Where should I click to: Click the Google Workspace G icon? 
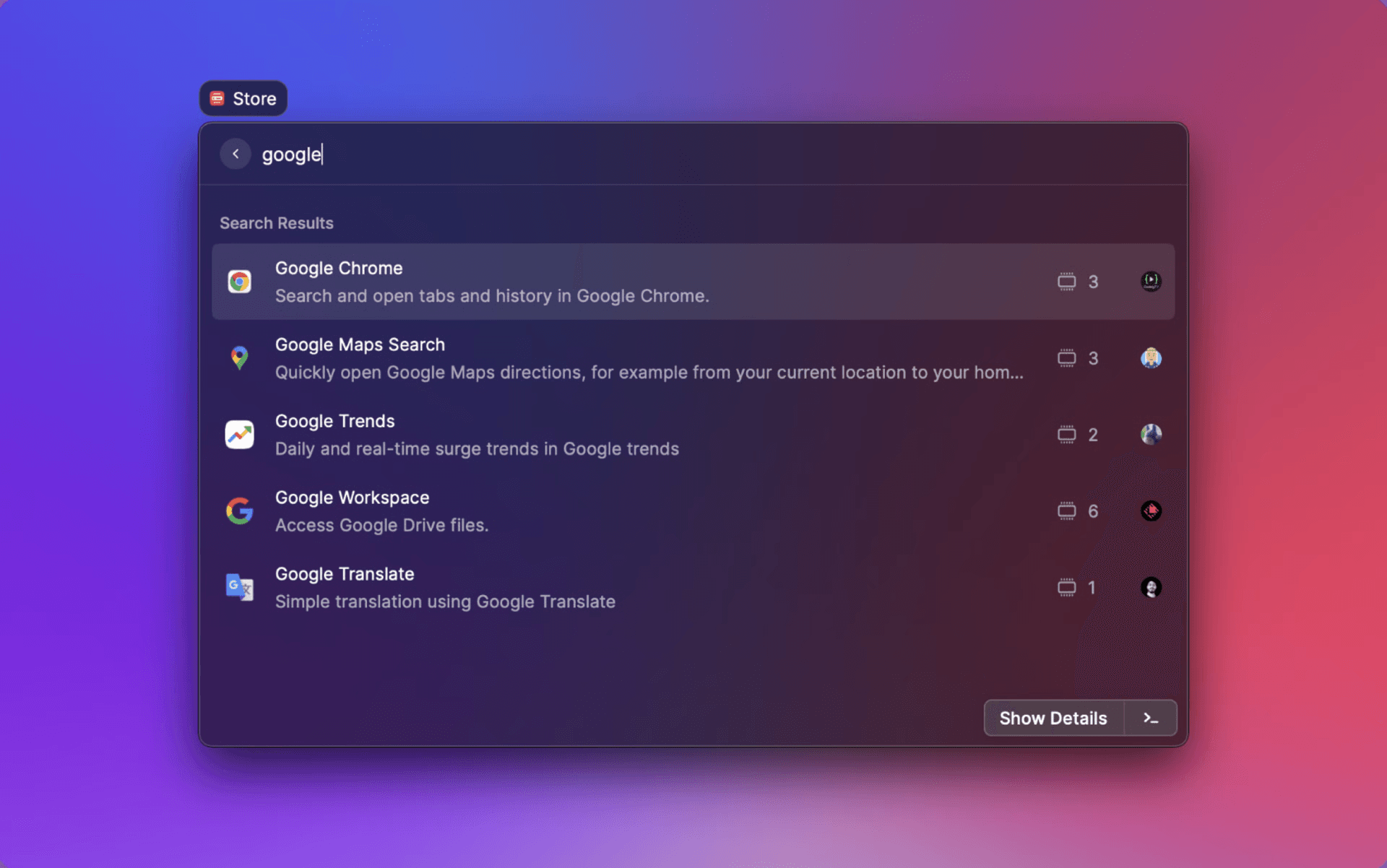(239, 511)
